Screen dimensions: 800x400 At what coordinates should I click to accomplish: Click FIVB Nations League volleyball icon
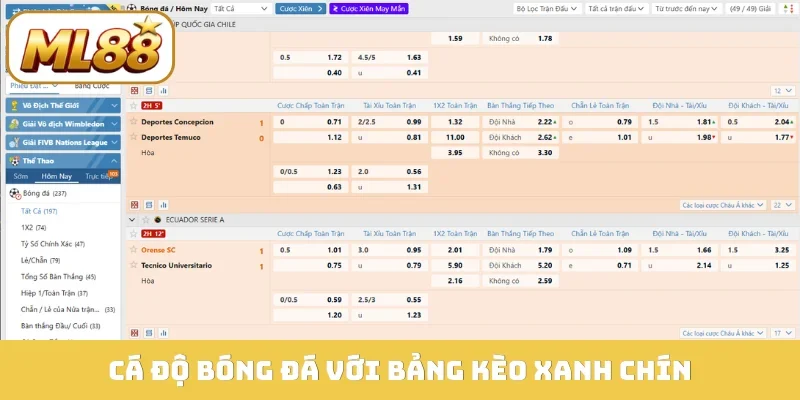pos(14,142)
